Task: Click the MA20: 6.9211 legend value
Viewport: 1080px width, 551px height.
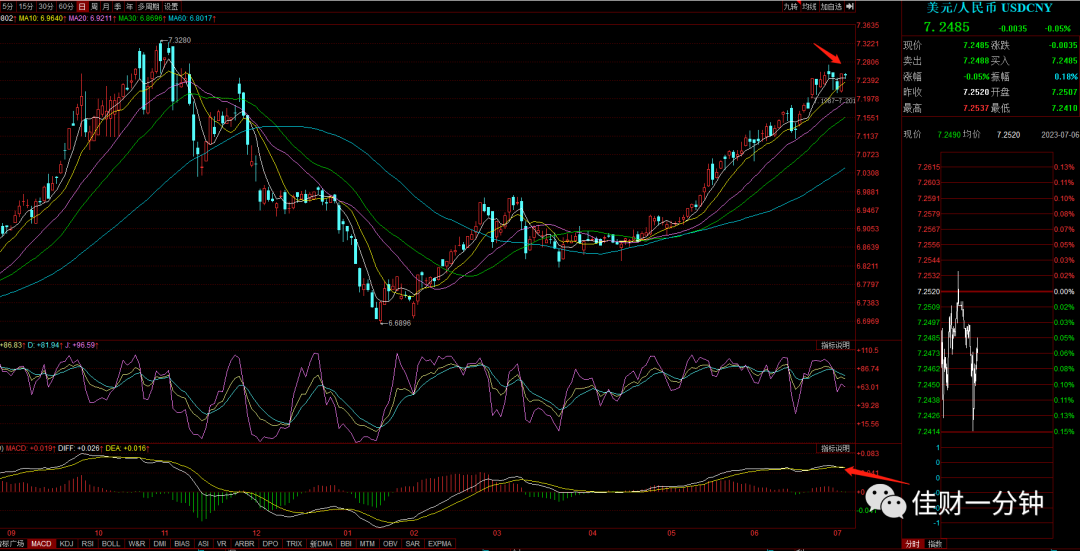Action: 90,18
